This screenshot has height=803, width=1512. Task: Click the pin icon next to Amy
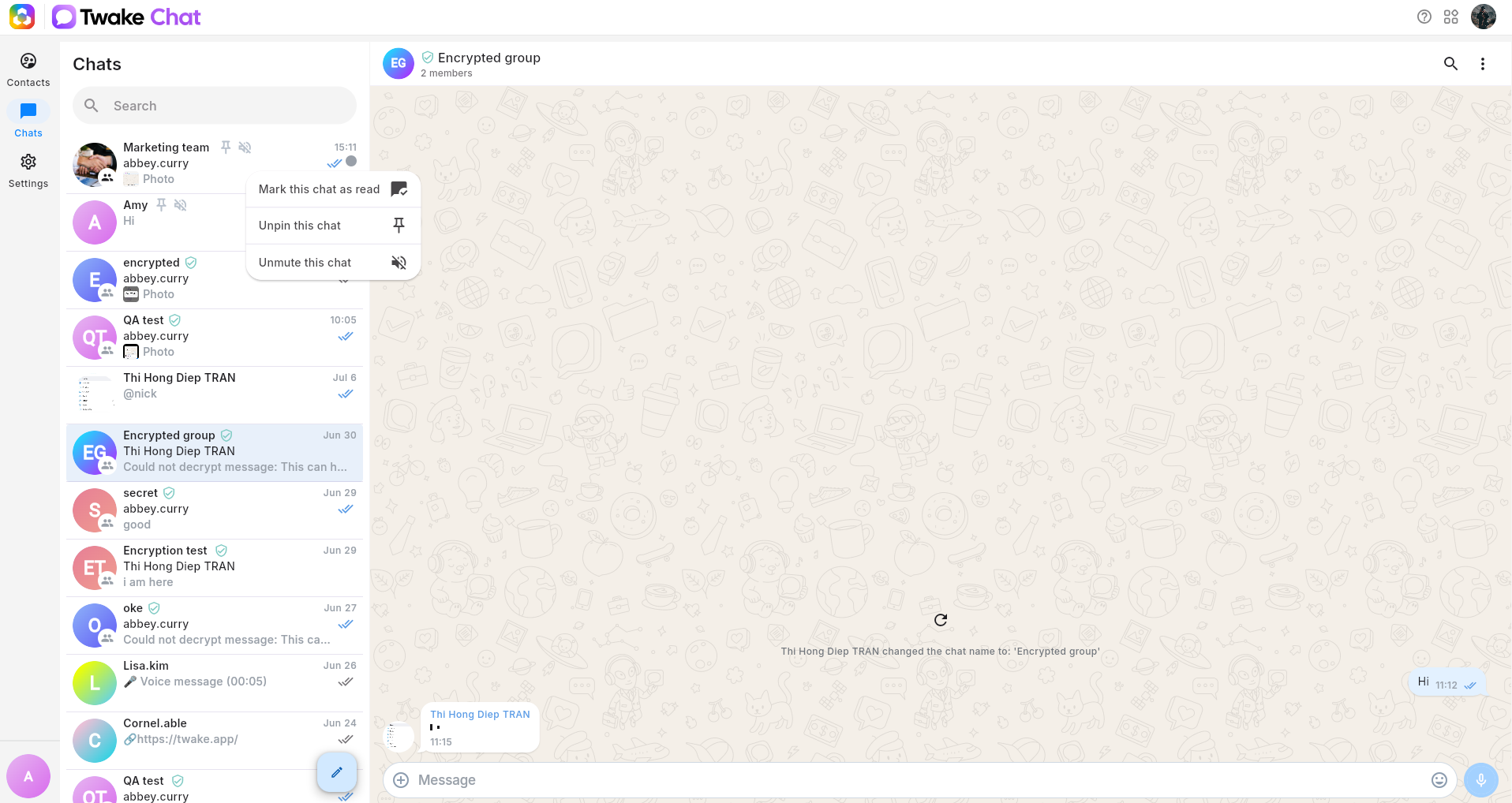tap(161, 205)
